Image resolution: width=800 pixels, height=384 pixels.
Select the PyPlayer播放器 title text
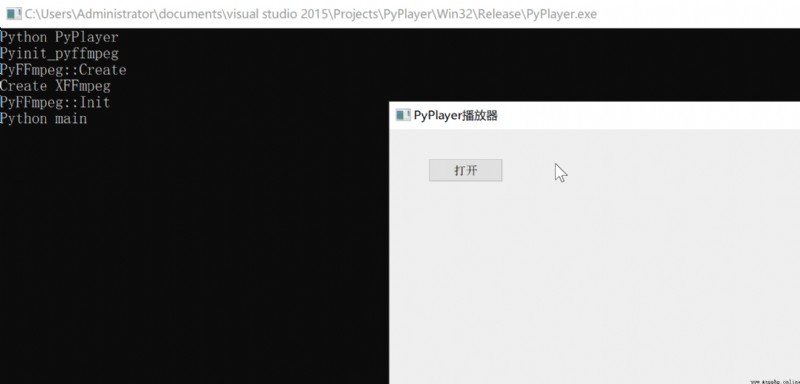pyautogui.click(x=455, y=115)
